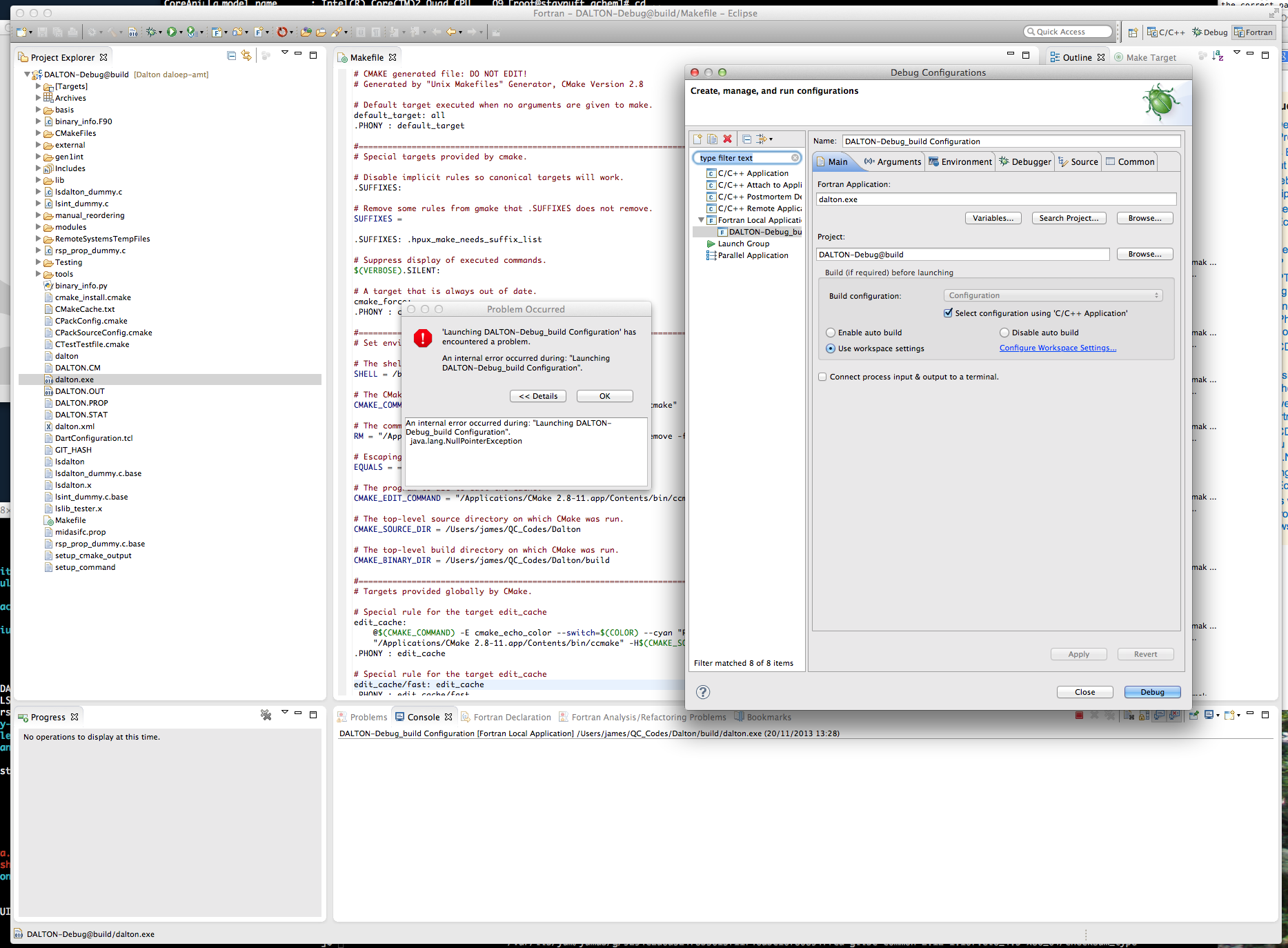Click Remove All Finished Operations in Progress view
The height and width of the screenshot is (948, 1288).
[x=266, y=715]
